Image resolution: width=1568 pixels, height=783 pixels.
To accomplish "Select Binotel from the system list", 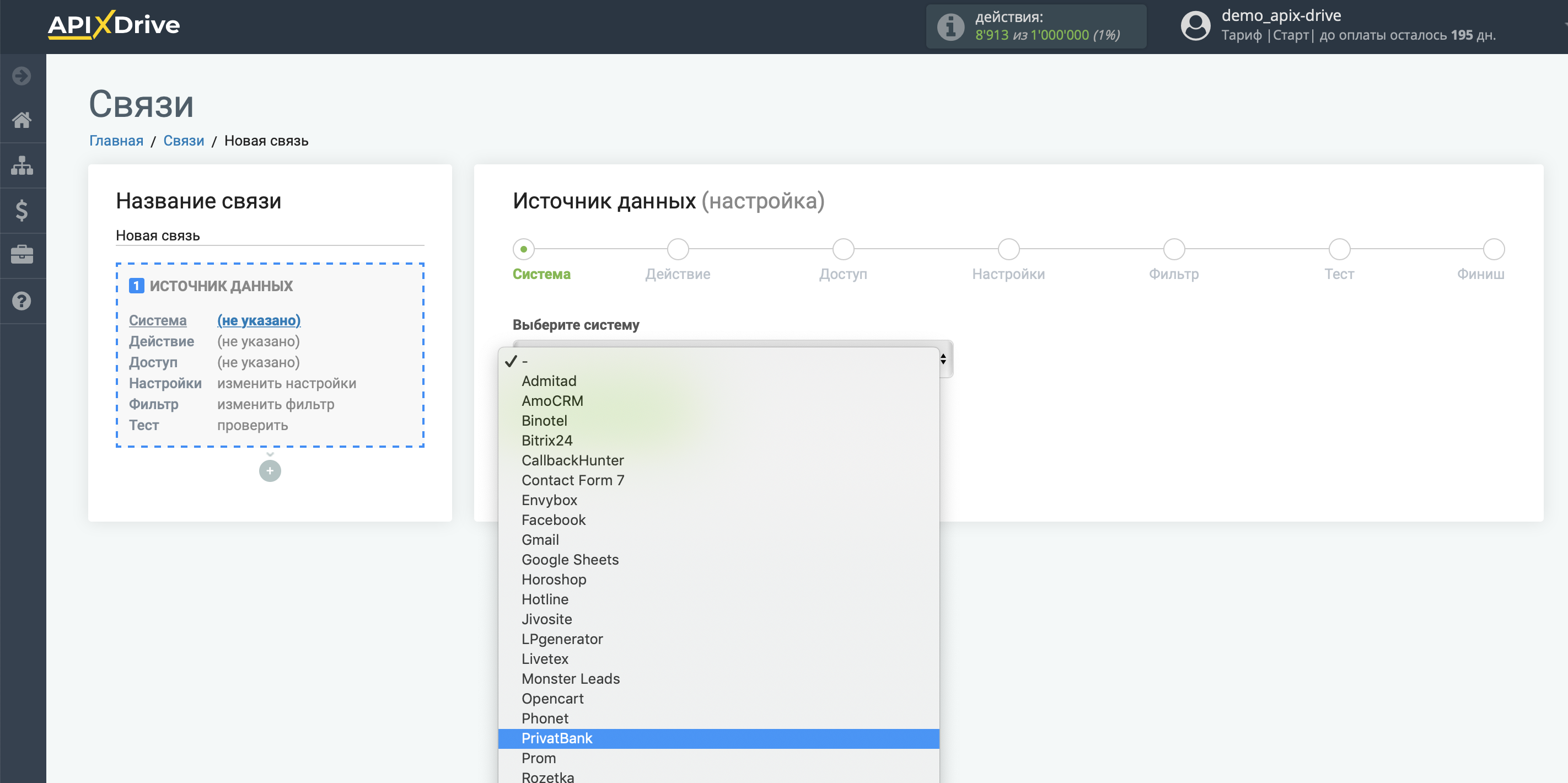I will [x=718, y=421].
